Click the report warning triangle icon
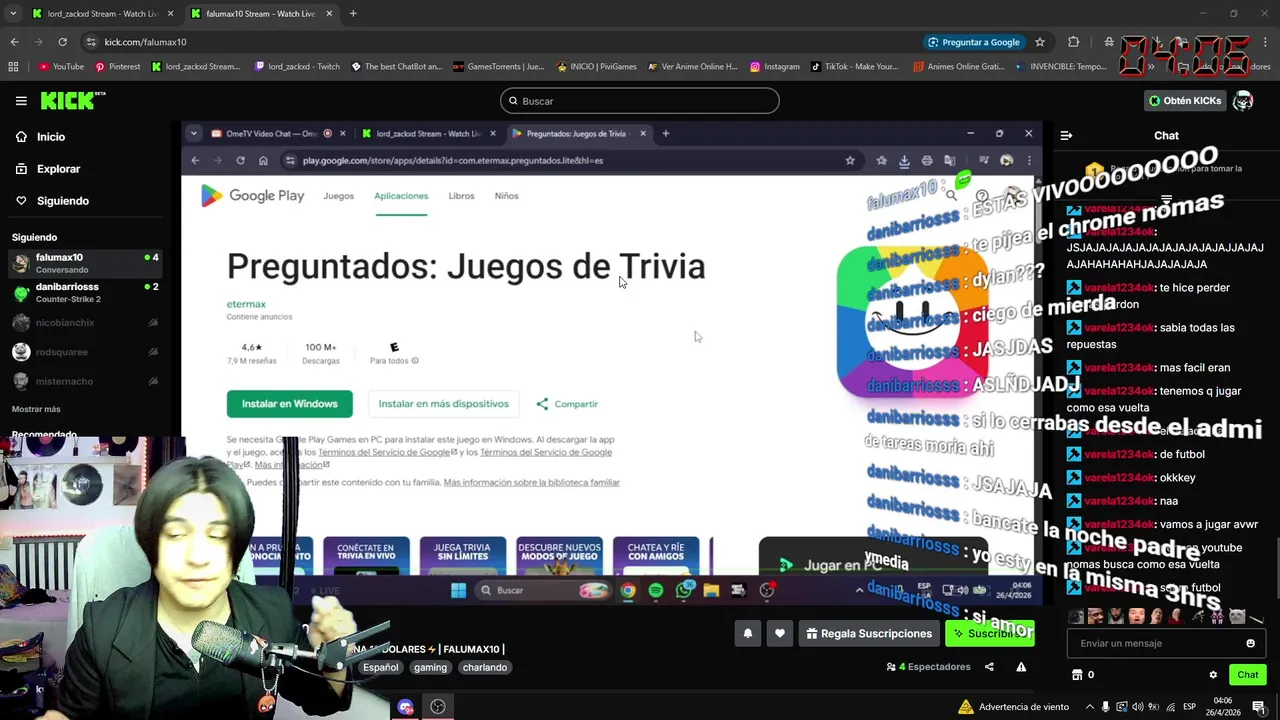 (1021, 667)
